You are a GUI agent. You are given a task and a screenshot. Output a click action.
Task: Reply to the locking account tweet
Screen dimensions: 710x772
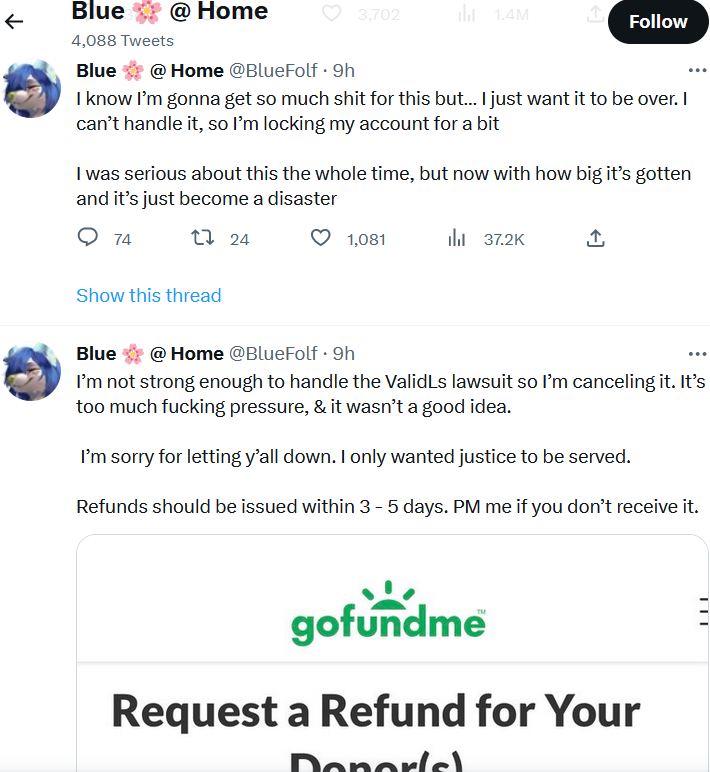[88, 238]
